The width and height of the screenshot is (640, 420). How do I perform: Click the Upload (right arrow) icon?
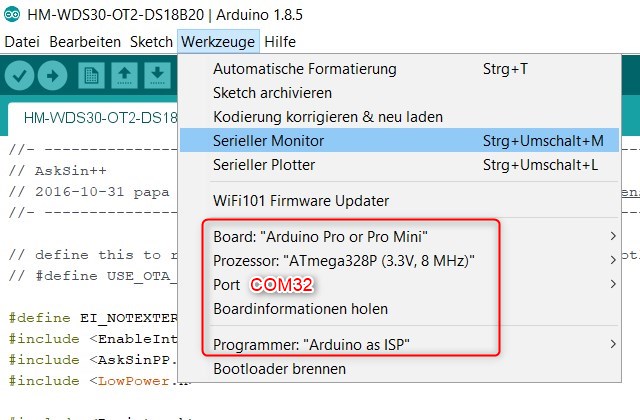pyautogui.click(x=53, y=75)
